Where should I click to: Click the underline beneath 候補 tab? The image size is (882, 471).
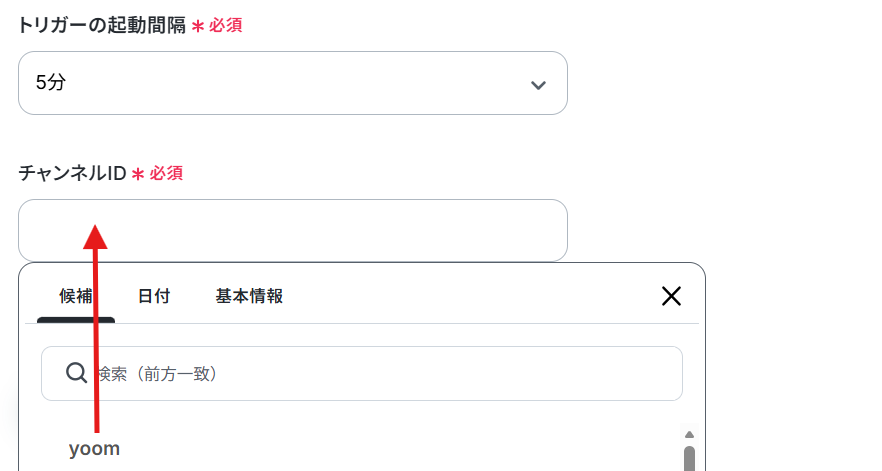point(76,320)
